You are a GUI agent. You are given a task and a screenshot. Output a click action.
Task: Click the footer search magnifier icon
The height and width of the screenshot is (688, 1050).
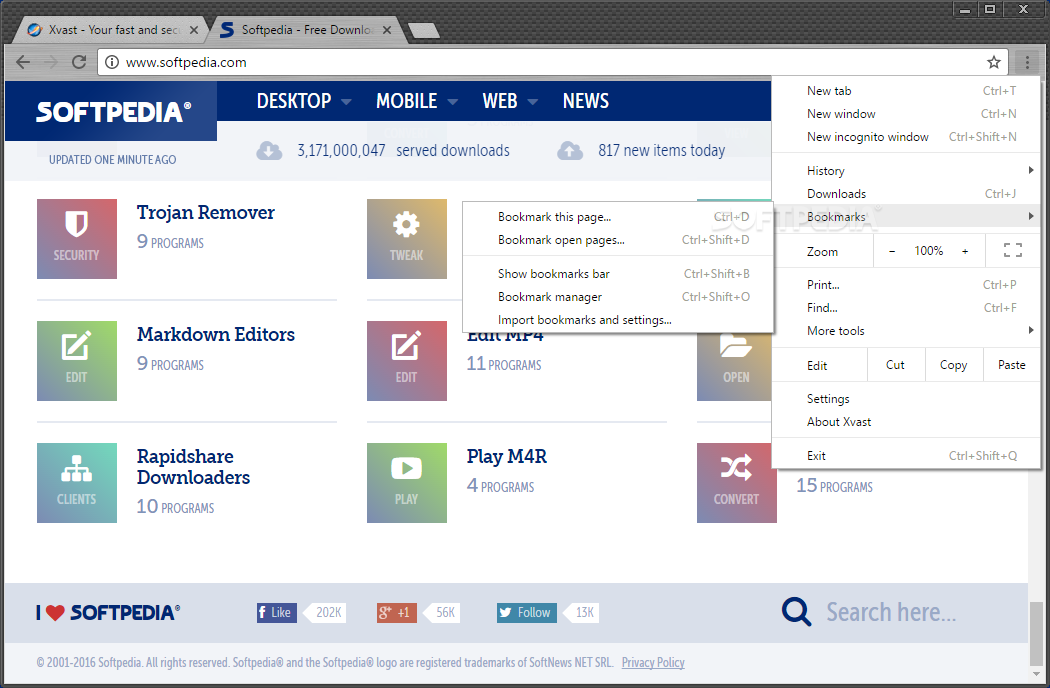pos(796,612)
